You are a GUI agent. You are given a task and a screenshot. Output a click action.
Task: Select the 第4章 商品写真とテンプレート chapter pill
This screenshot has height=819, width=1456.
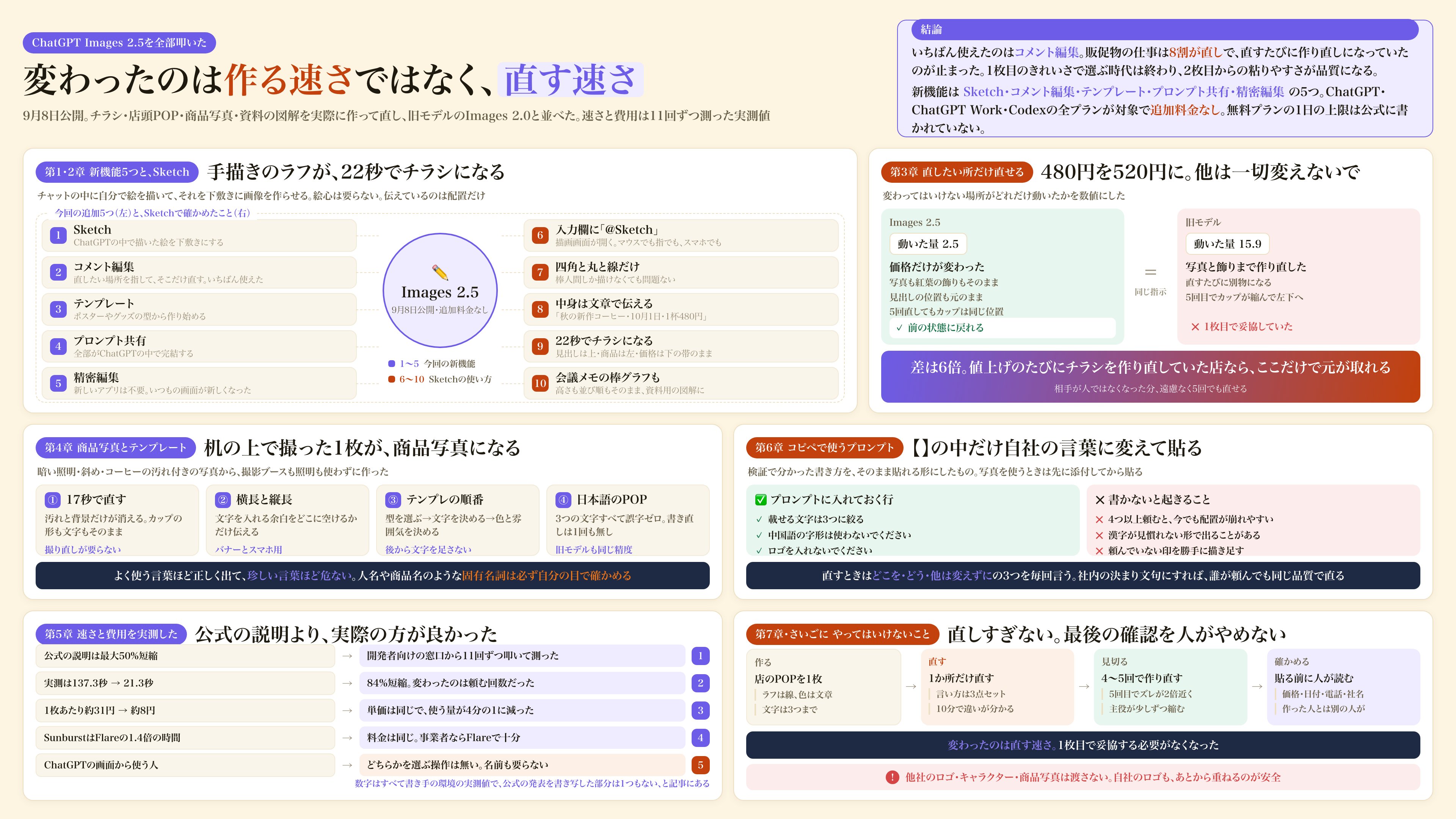[x=115, y=448]
